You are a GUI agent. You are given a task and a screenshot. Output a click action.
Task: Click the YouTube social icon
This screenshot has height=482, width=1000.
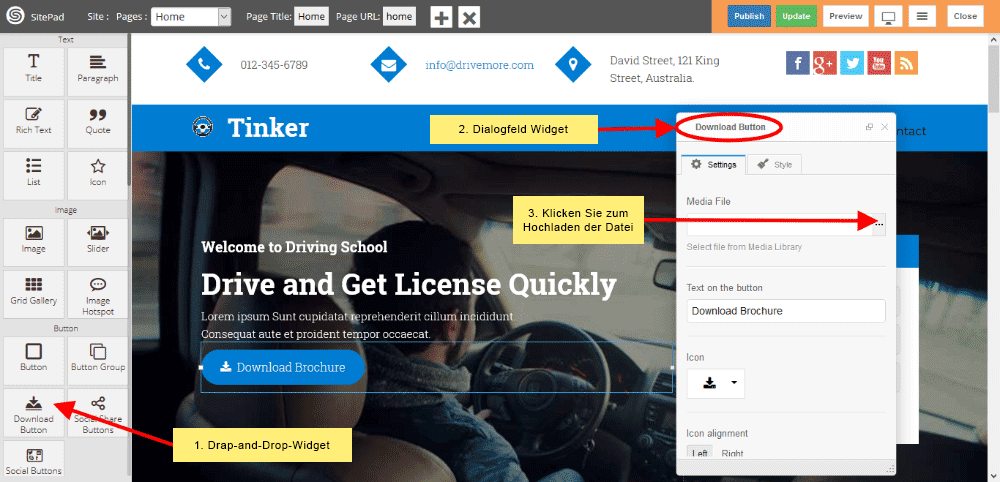879,63
